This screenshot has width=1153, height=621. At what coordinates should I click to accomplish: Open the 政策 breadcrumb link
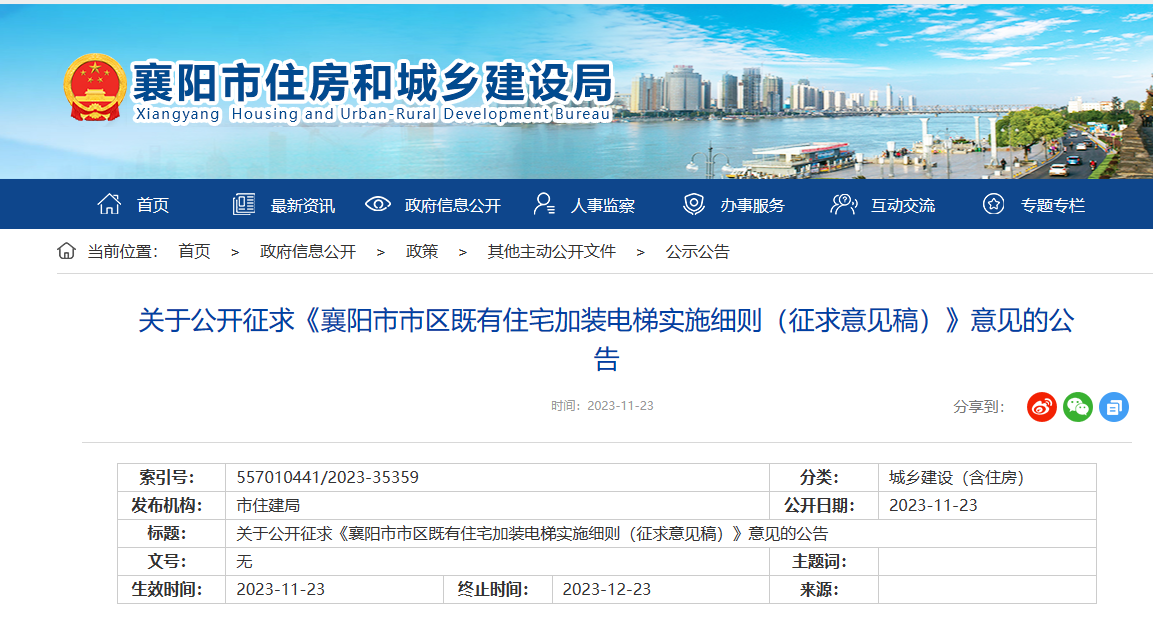421,252
